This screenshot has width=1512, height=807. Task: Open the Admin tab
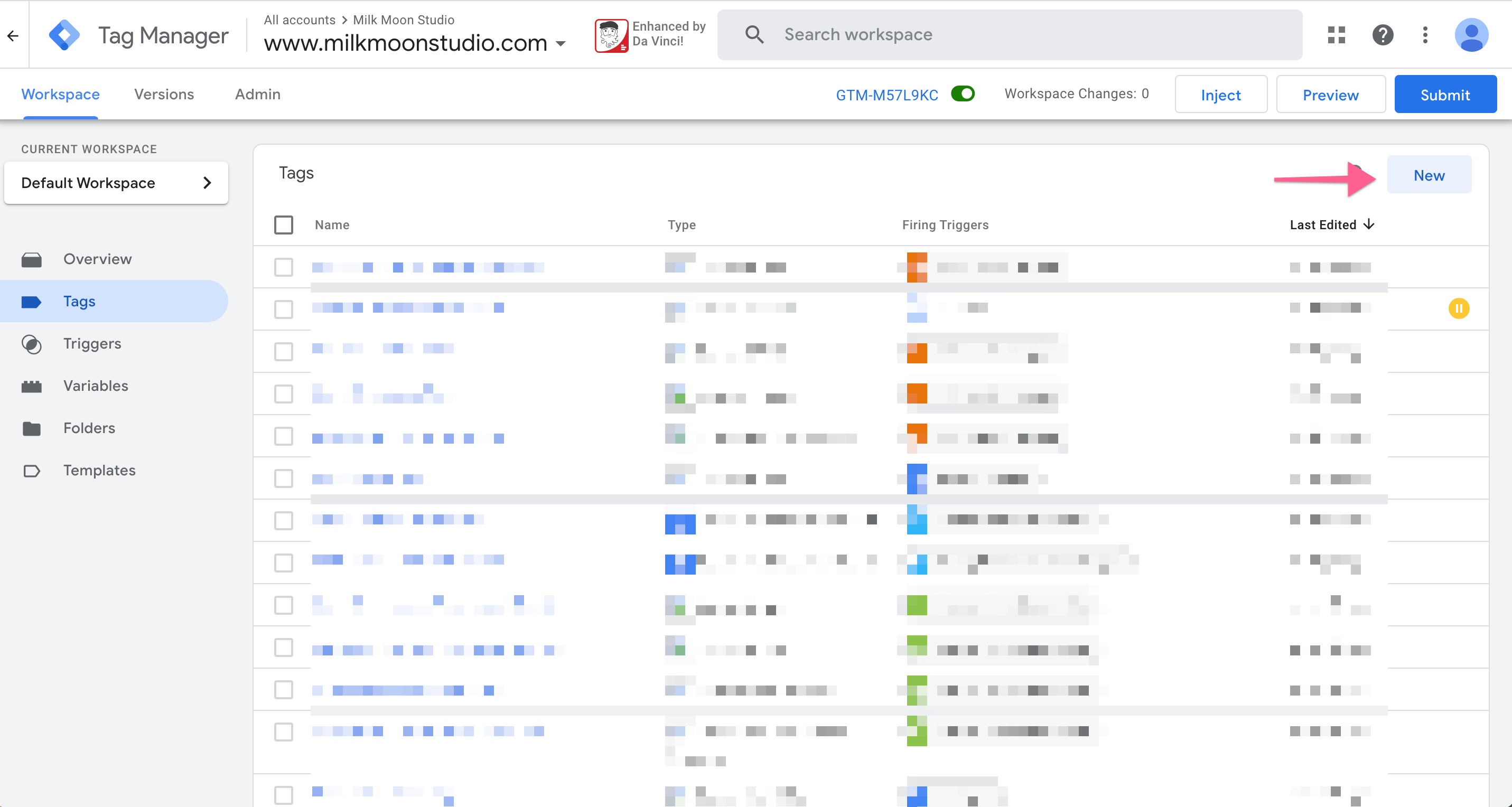click(257, 94)
